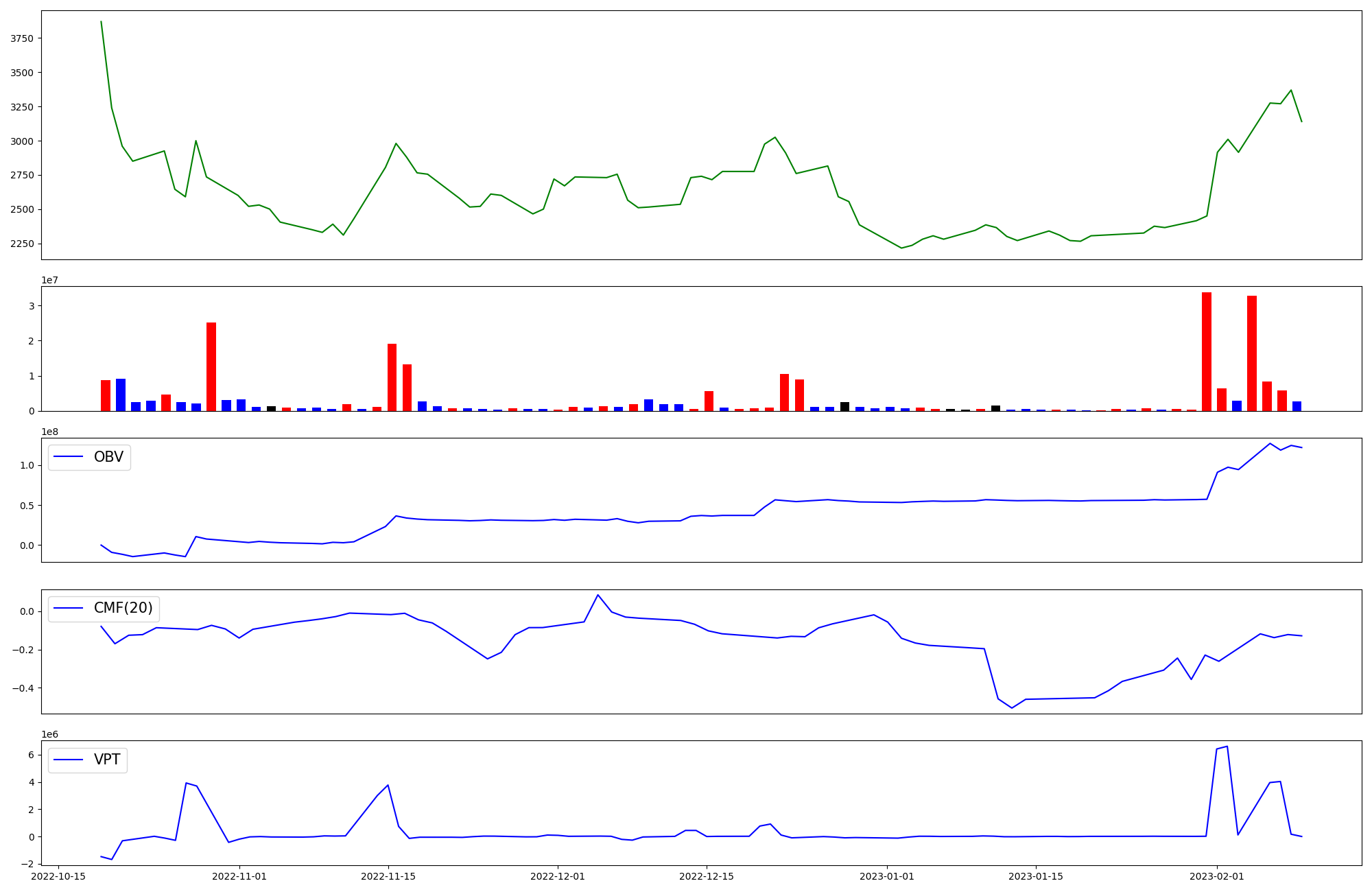1372x892 pixels.
Task: Click the tallest red volume bar
Action: coord(1206,351)
